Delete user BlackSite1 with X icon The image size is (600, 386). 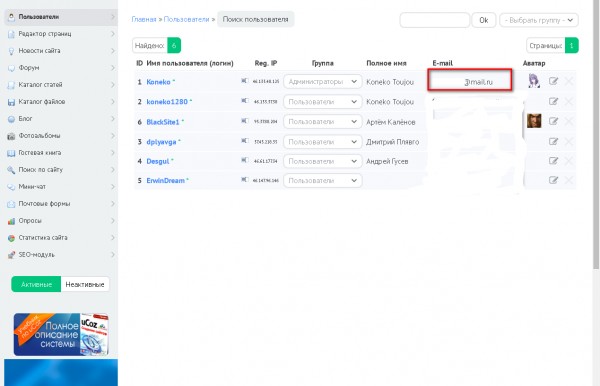pyautogui.click(x=569, y=121)
